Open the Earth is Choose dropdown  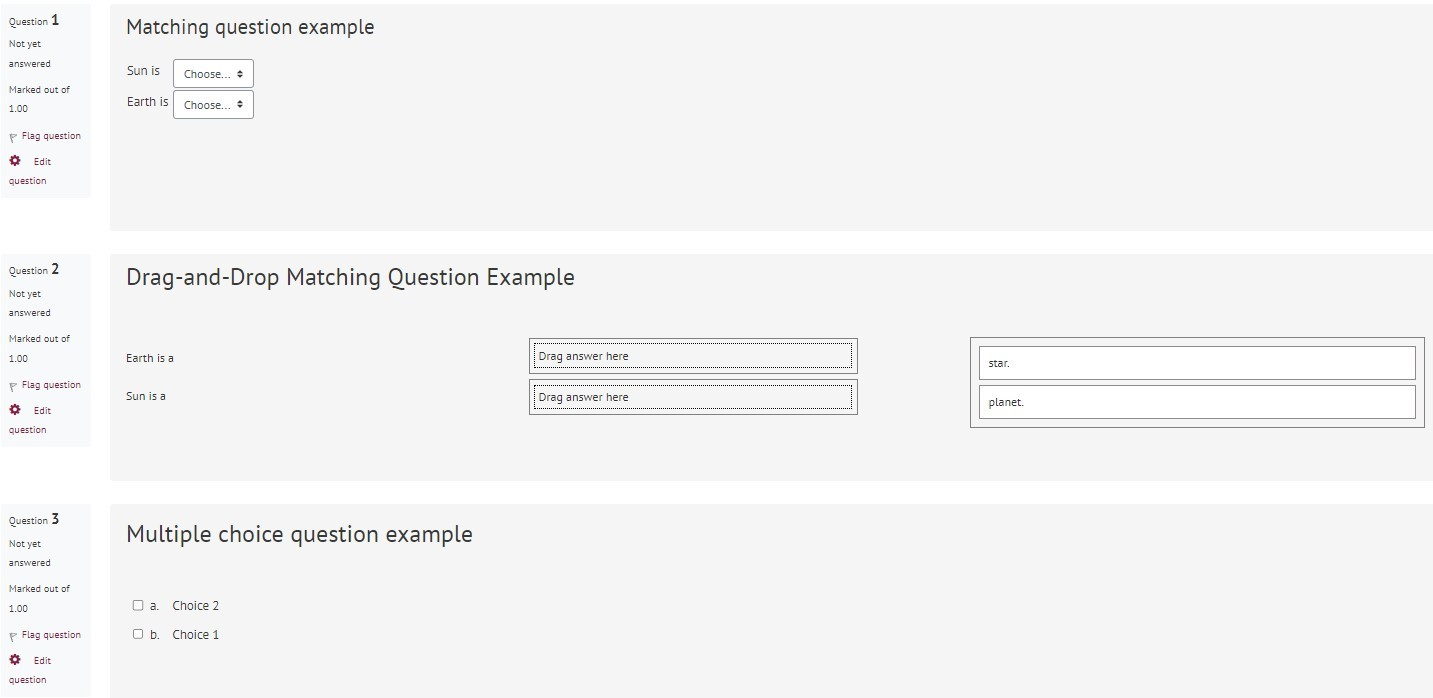point(213,104)
